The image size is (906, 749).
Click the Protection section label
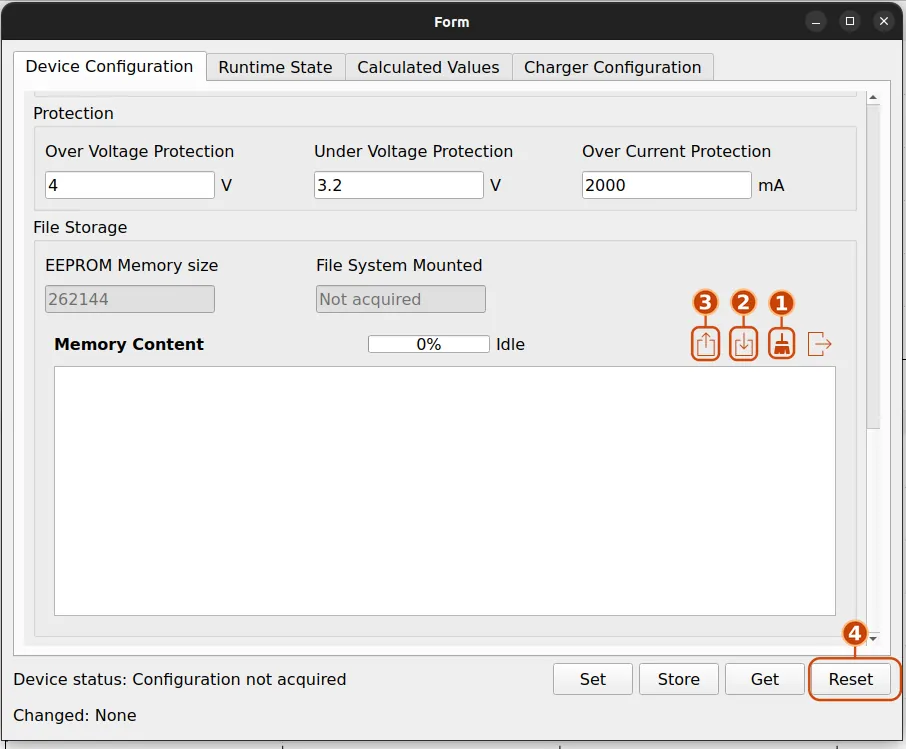[73, 113]
